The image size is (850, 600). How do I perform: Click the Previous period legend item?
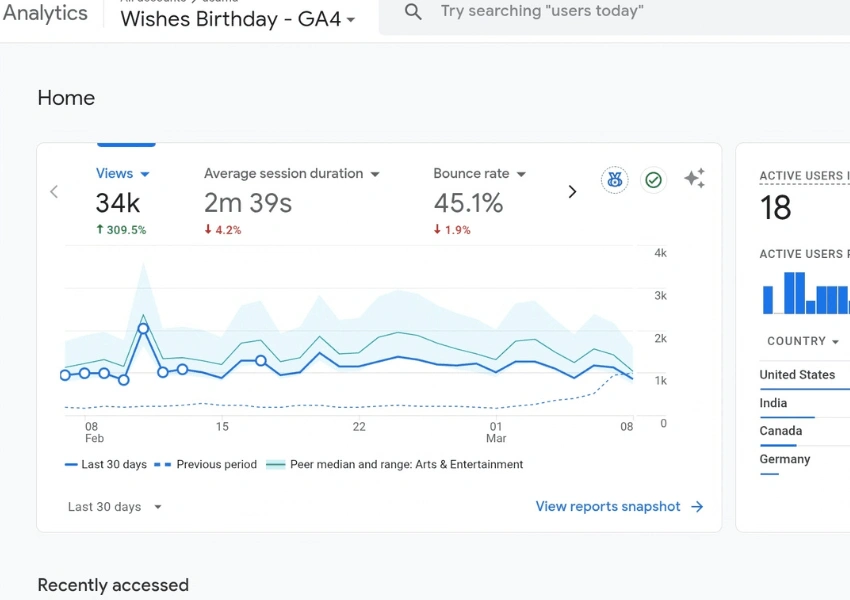point(207,465)
